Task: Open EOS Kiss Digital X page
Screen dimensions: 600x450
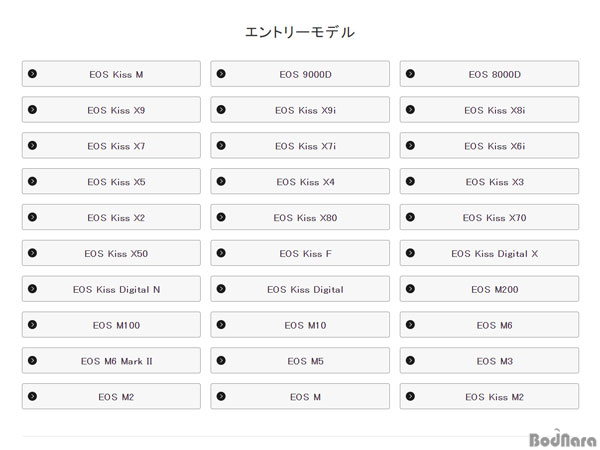Action: pyautogui.click(x=489, y=253)
